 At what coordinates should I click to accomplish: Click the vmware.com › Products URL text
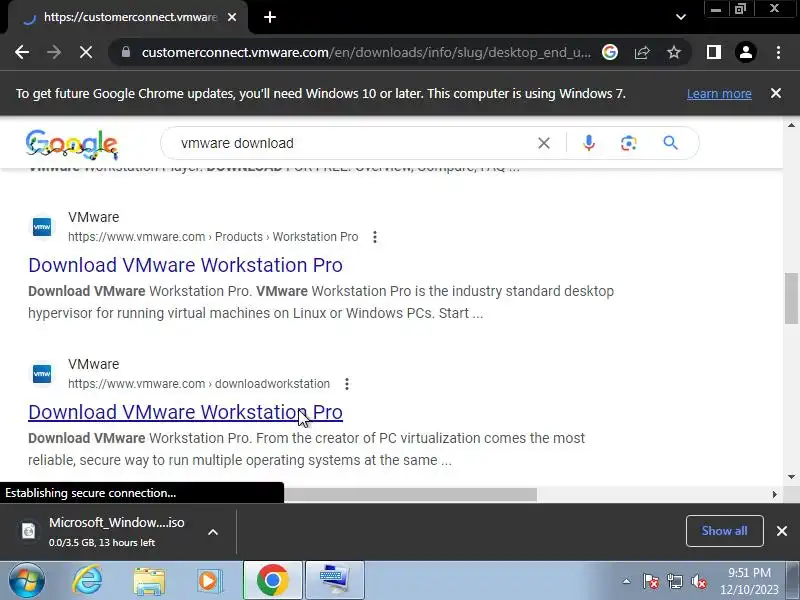[213, 237]
